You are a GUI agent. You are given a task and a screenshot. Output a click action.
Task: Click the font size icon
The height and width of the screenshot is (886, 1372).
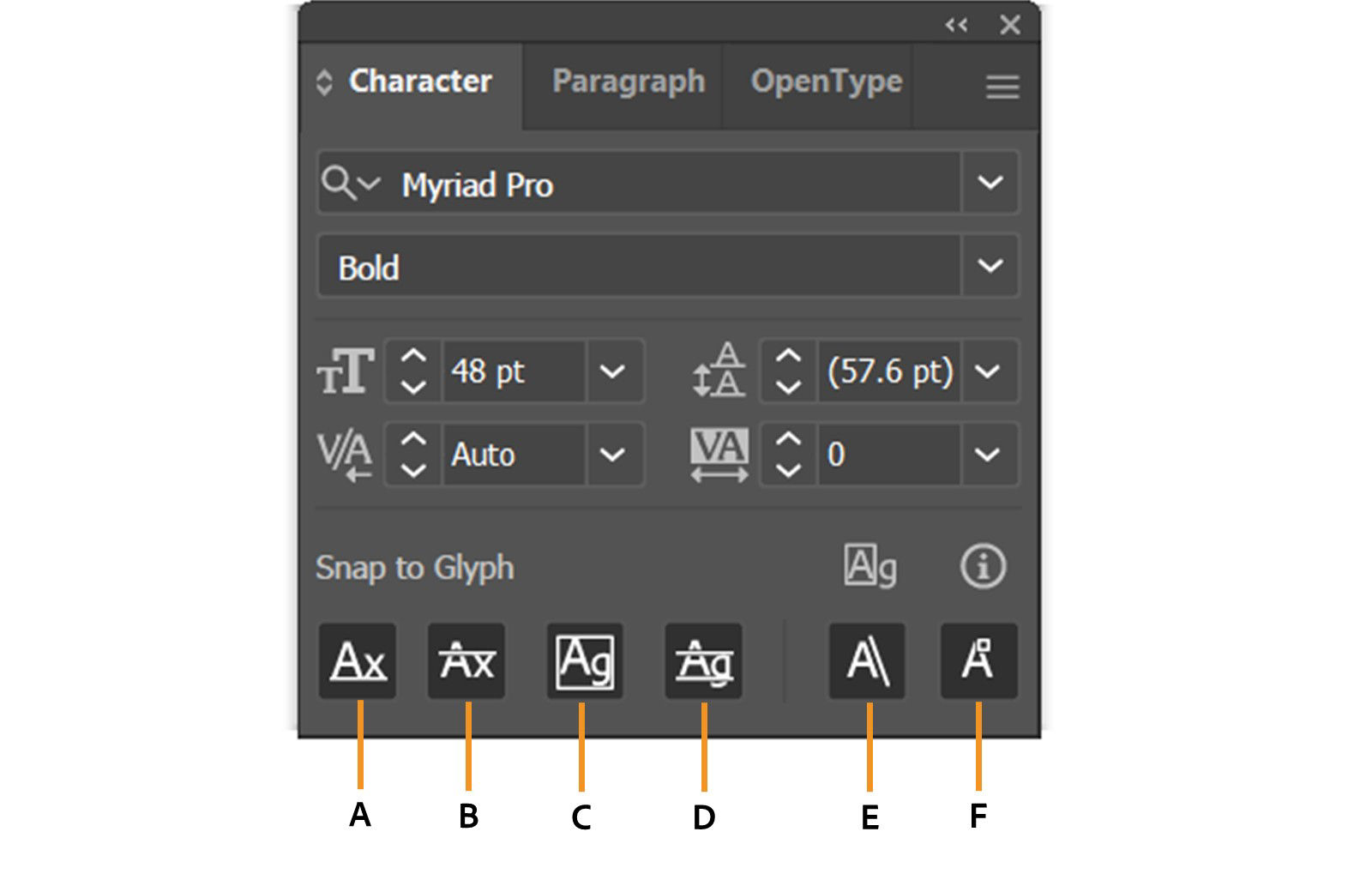coord(346,371)
